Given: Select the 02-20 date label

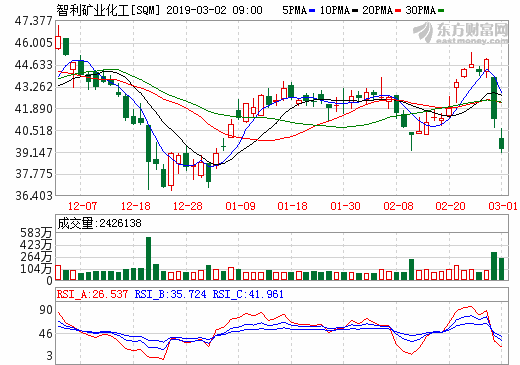Looking at the screenshot, I should [x=450, y=206].
